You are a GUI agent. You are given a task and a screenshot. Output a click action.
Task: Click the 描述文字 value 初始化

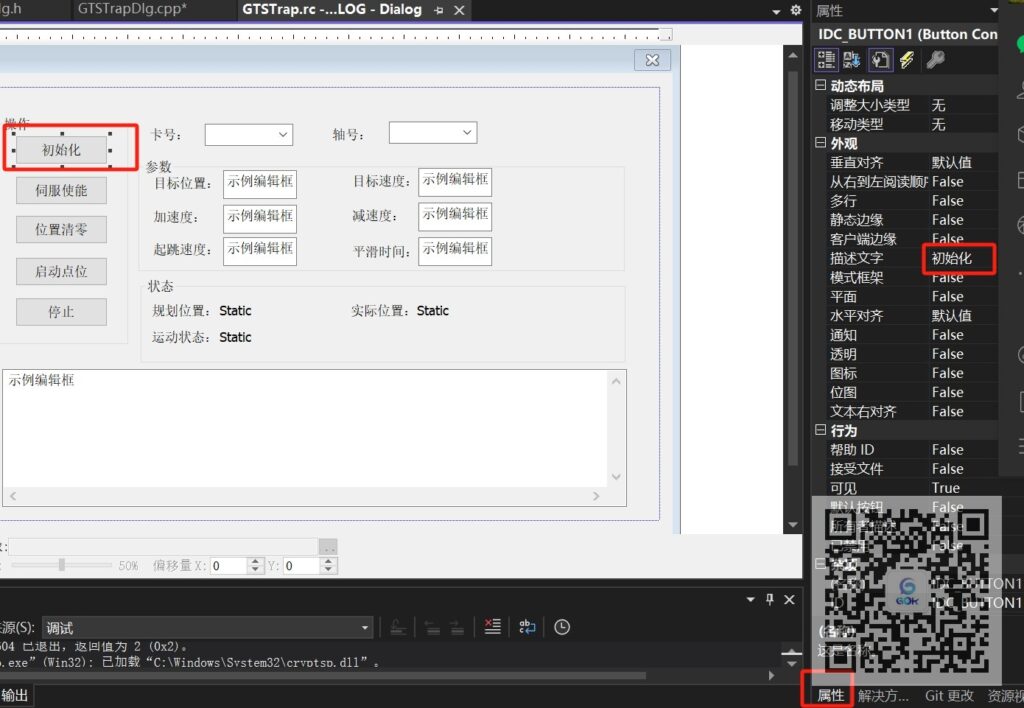click(952, 259)
